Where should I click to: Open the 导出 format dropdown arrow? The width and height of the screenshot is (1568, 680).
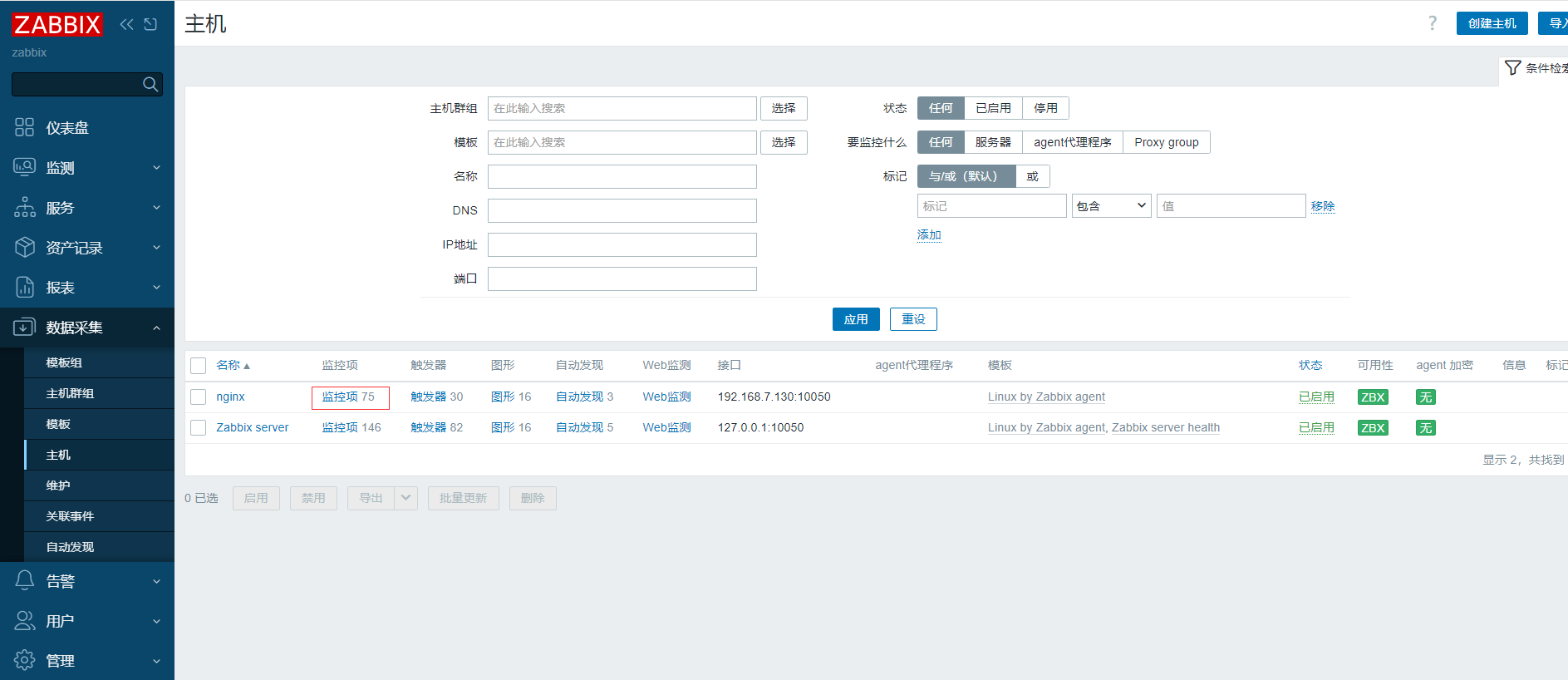click(x=406, y=498)
